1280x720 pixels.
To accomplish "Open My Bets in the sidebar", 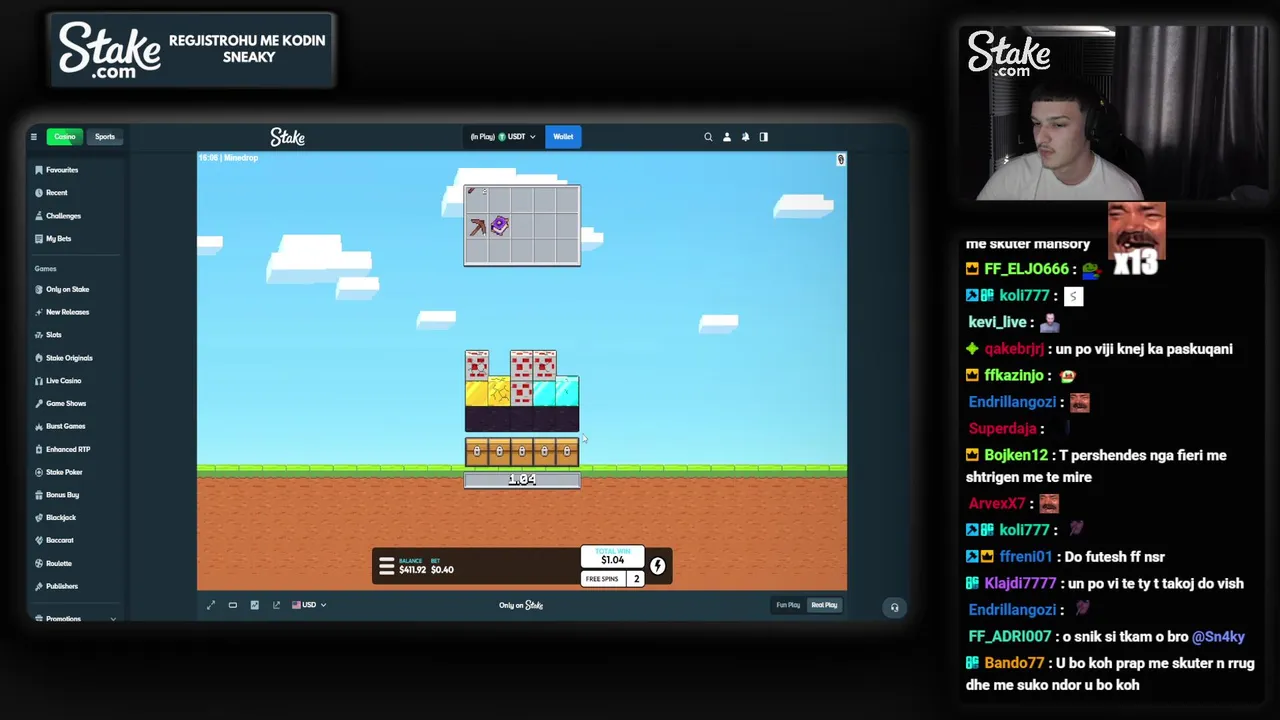I will coord(58,239).
